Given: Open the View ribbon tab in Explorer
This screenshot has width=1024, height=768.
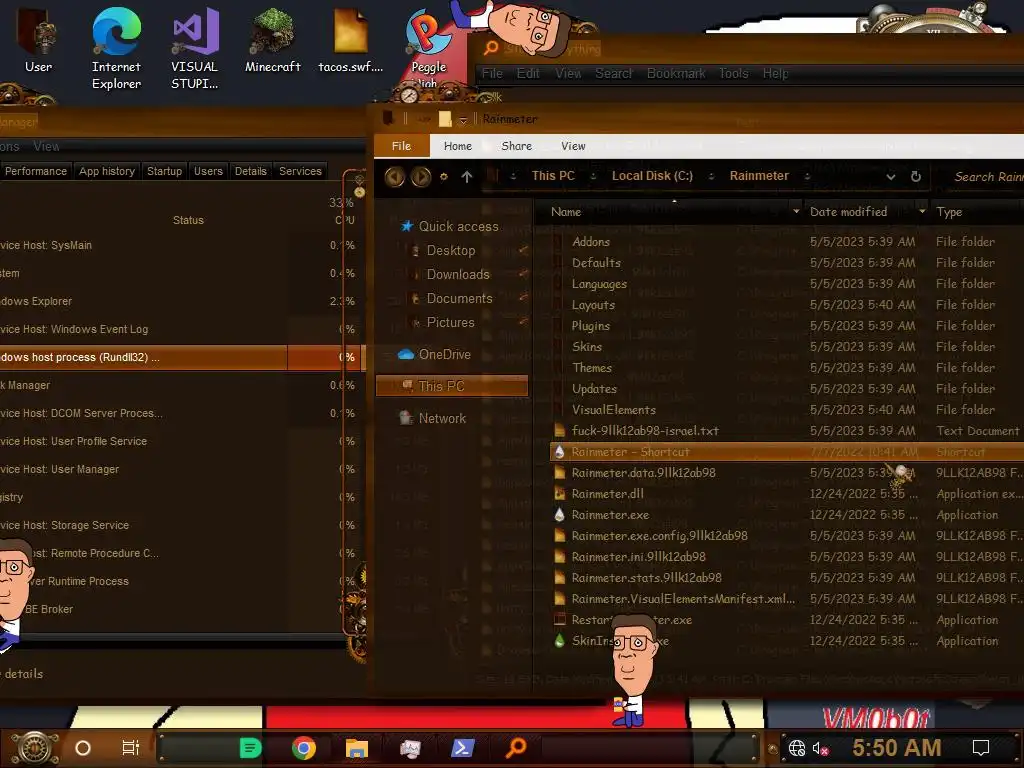Looking at the screenshot, I should [573, 146].
